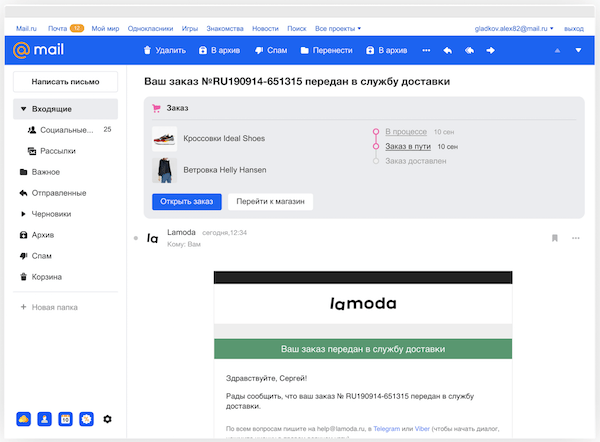Image resolution: width=600 pixels, height=442 pixels.
Task: Click Перейти к магазин button
Action: click(x=271, y=202)
